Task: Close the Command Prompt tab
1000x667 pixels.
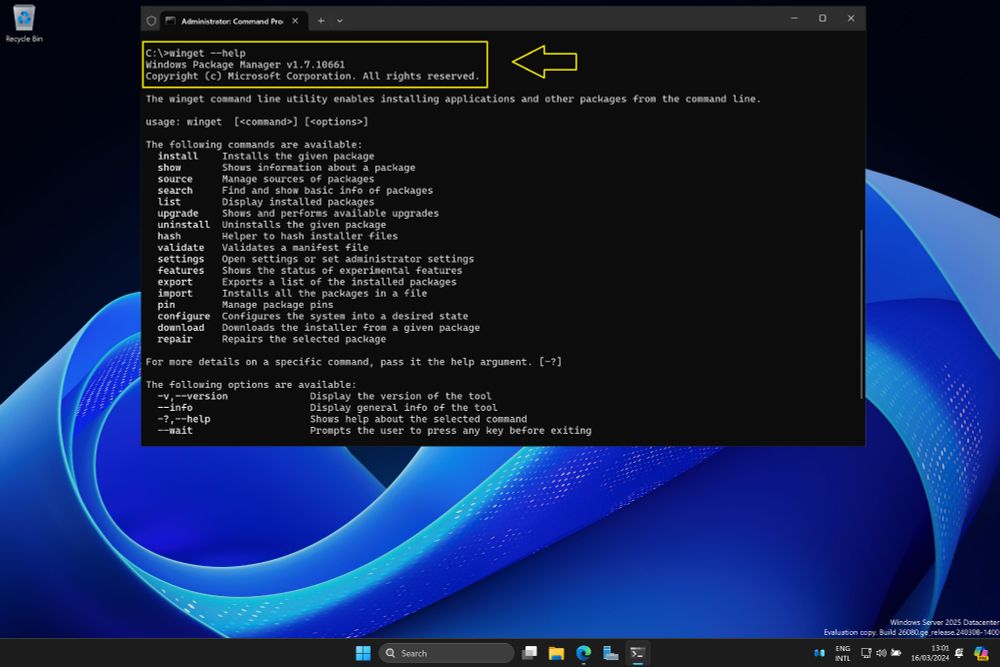Action: click(x=295, y=21)
